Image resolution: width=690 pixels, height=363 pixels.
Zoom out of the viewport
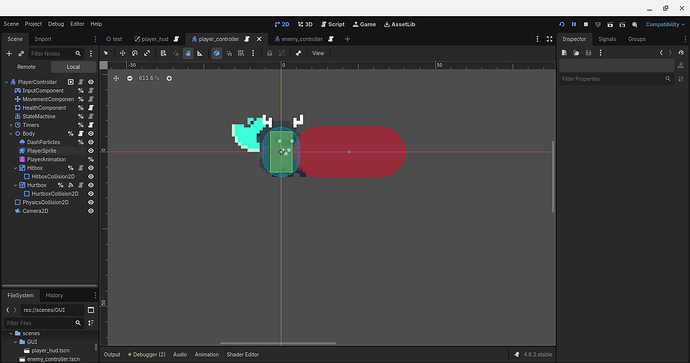[x=129, y=78]
